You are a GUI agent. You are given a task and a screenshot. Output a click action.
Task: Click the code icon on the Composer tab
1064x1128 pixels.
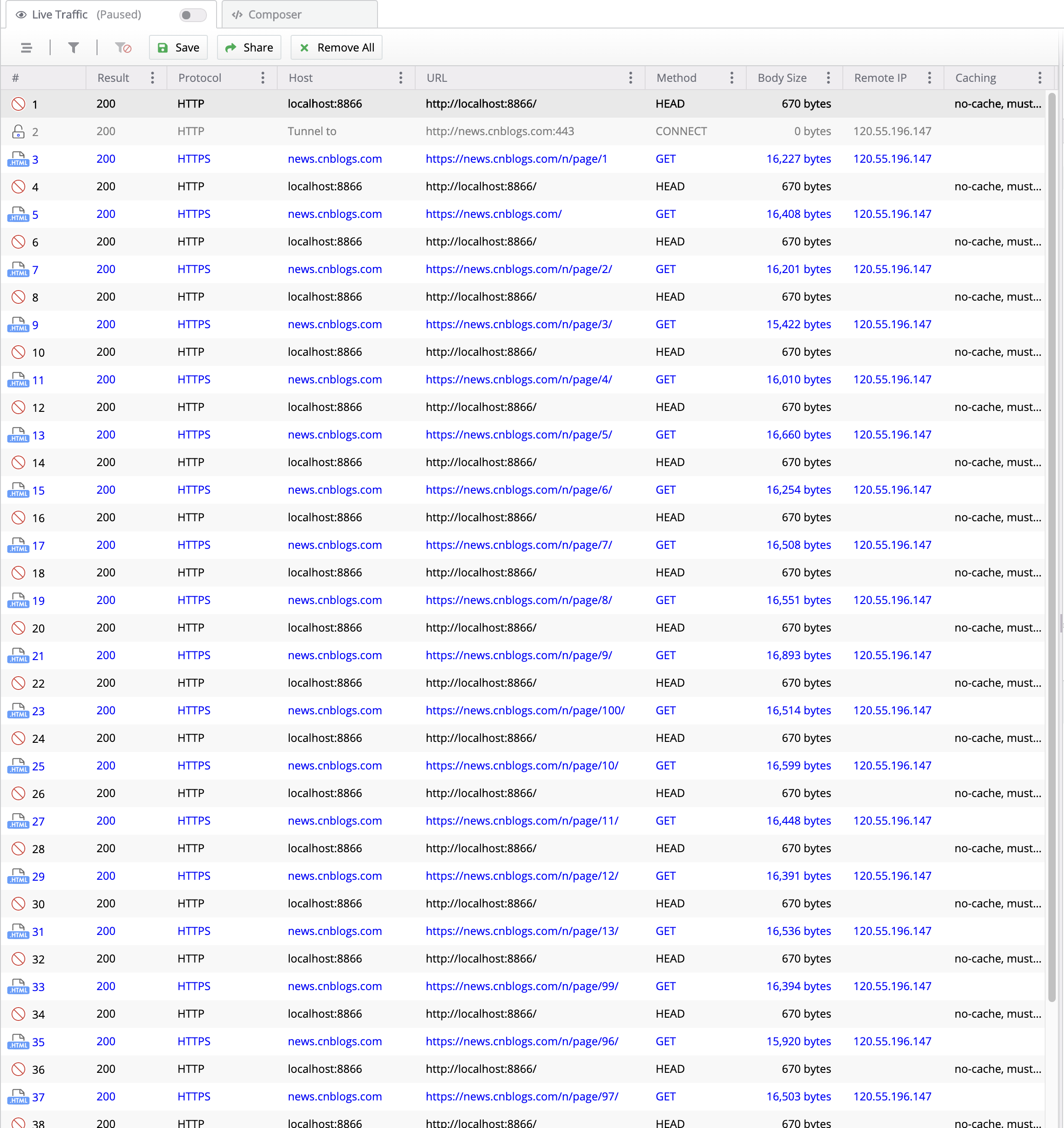(237, 14)
